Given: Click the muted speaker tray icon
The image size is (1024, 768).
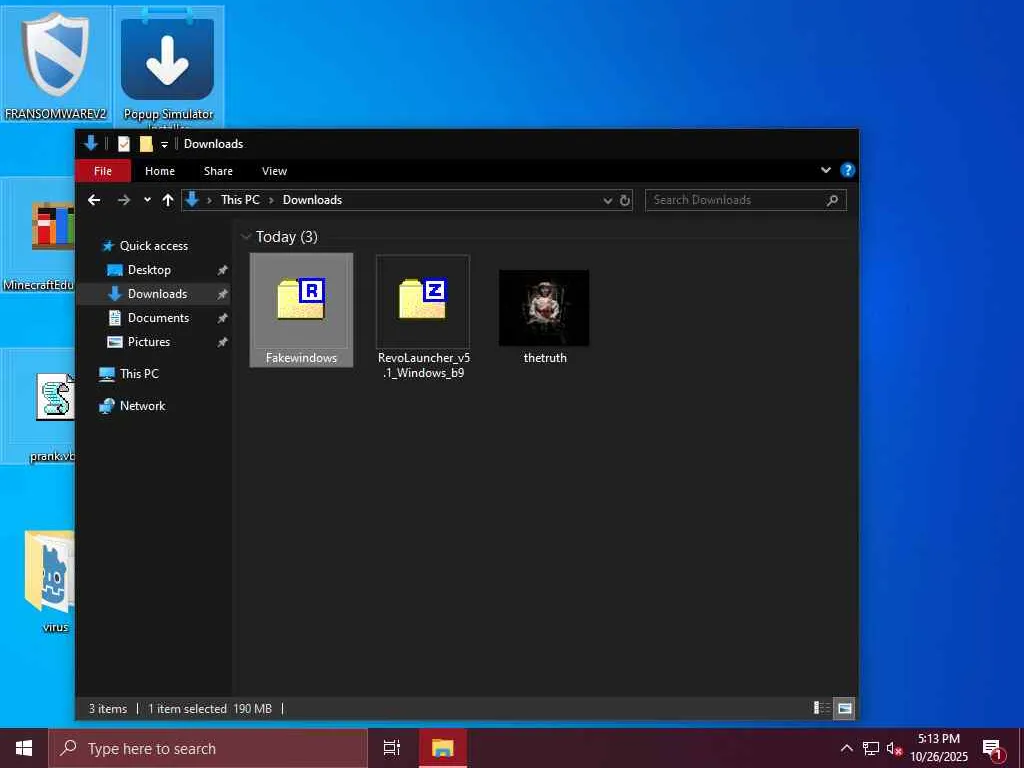Looking at the screenshot, I should pyautogui.click(x=894, y=748).
